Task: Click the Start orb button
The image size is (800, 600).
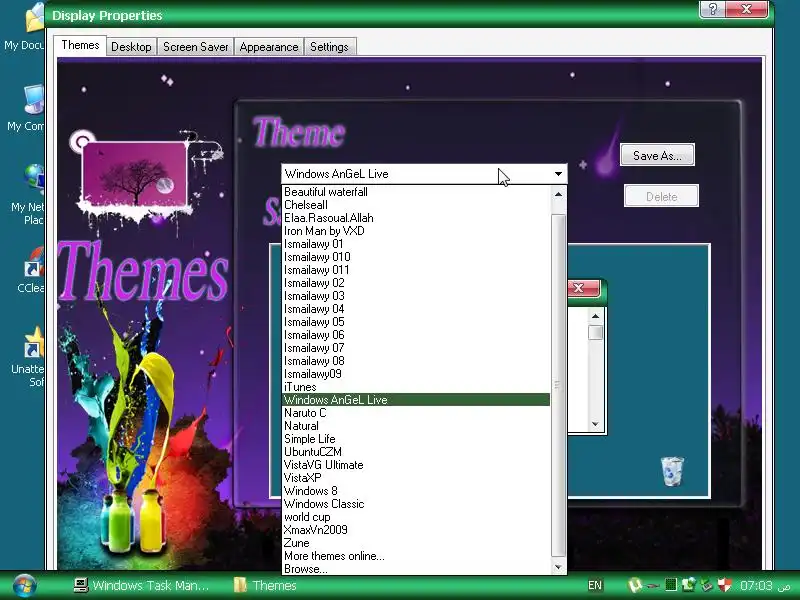Action: (24, 586)
